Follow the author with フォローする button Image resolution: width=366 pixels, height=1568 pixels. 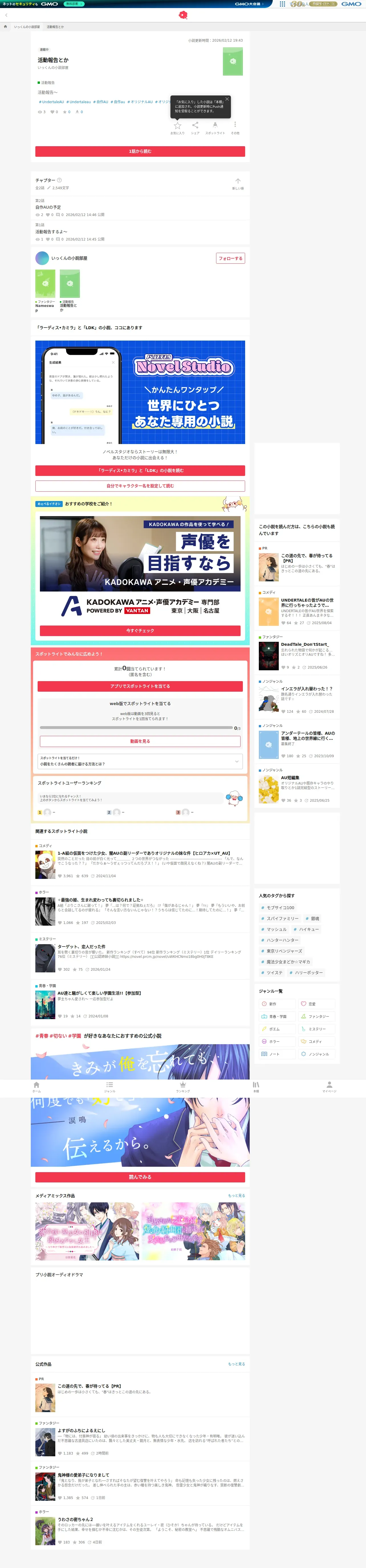pyautogui.click(x=231, y=258)
